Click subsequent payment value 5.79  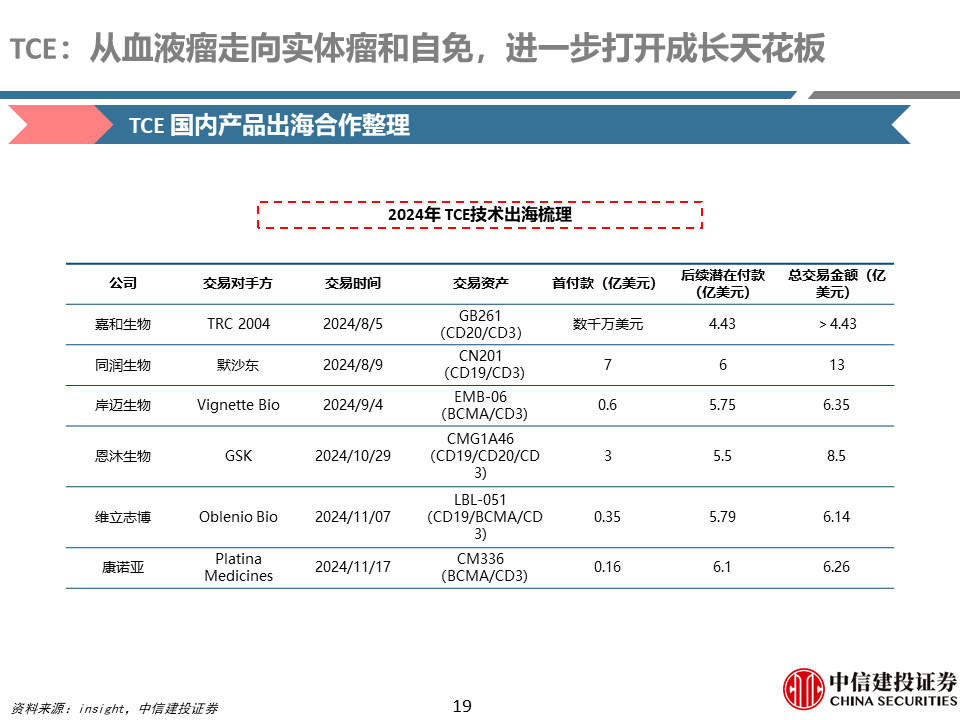coord(722,517)
